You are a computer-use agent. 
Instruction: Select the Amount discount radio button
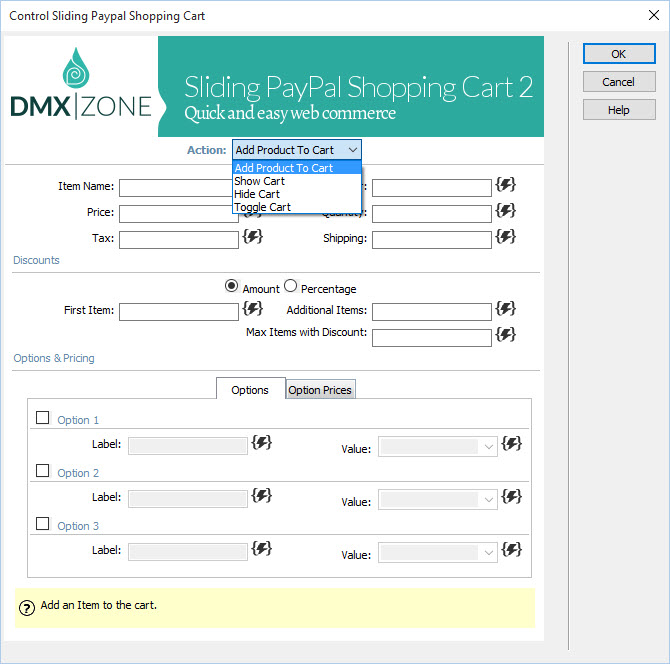click(231, 286)
